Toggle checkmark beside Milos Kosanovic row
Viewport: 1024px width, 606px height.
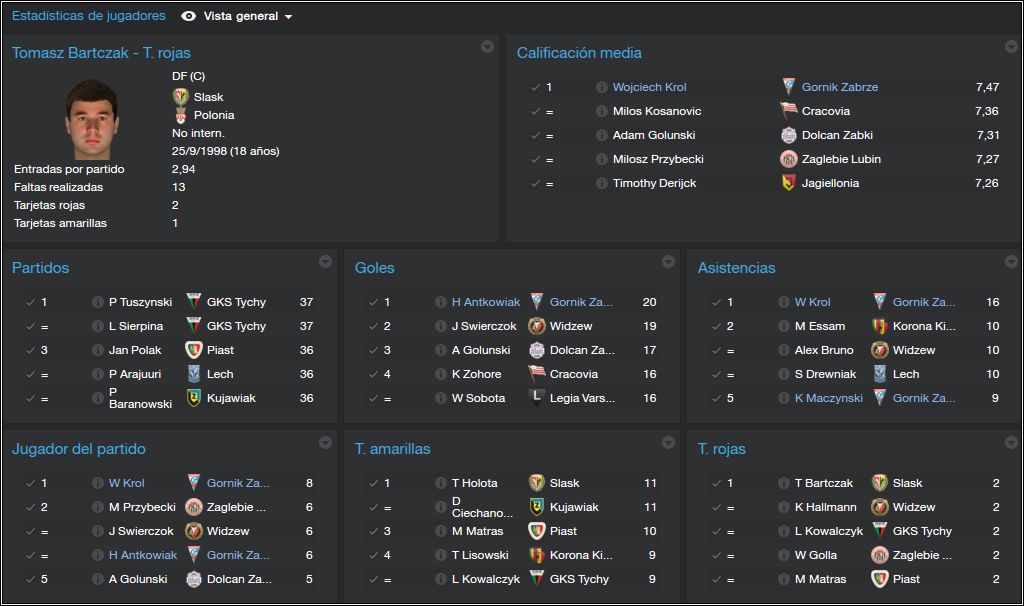[x=536, y=111]
